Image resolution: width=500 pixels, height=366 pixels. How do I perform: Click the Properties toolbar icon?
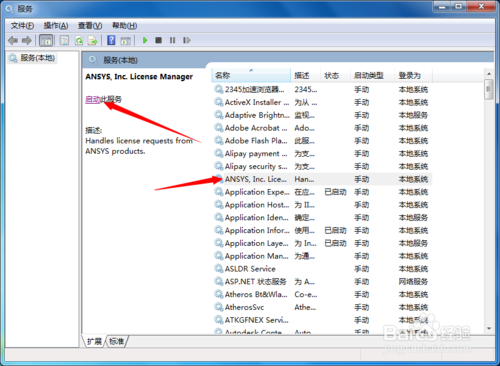point(64,41)
